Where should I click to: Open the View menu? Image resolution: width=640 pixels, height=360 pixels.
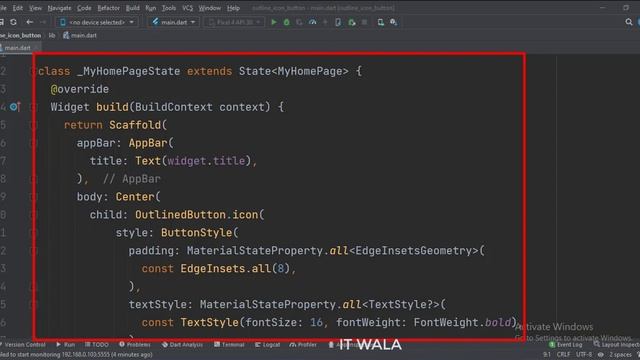point(35,8)
